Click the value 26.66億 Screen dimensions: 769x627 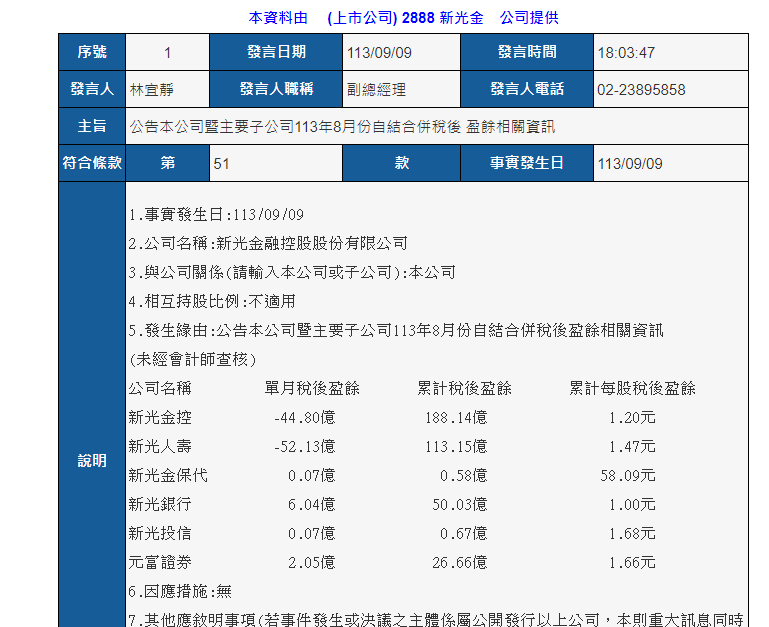460,562
